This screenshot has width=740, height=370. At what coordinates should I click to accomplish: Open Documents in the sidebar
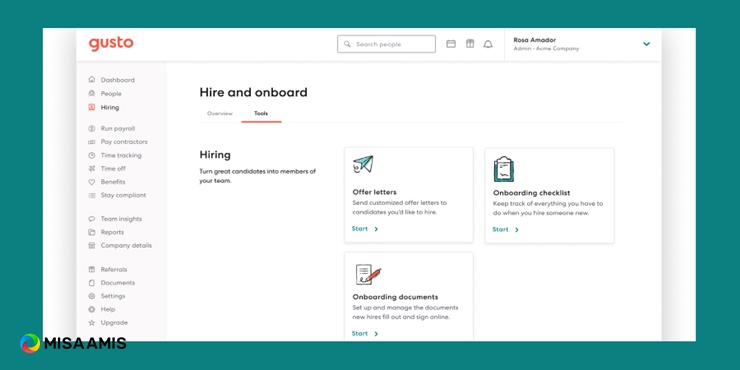pos(118,283)
